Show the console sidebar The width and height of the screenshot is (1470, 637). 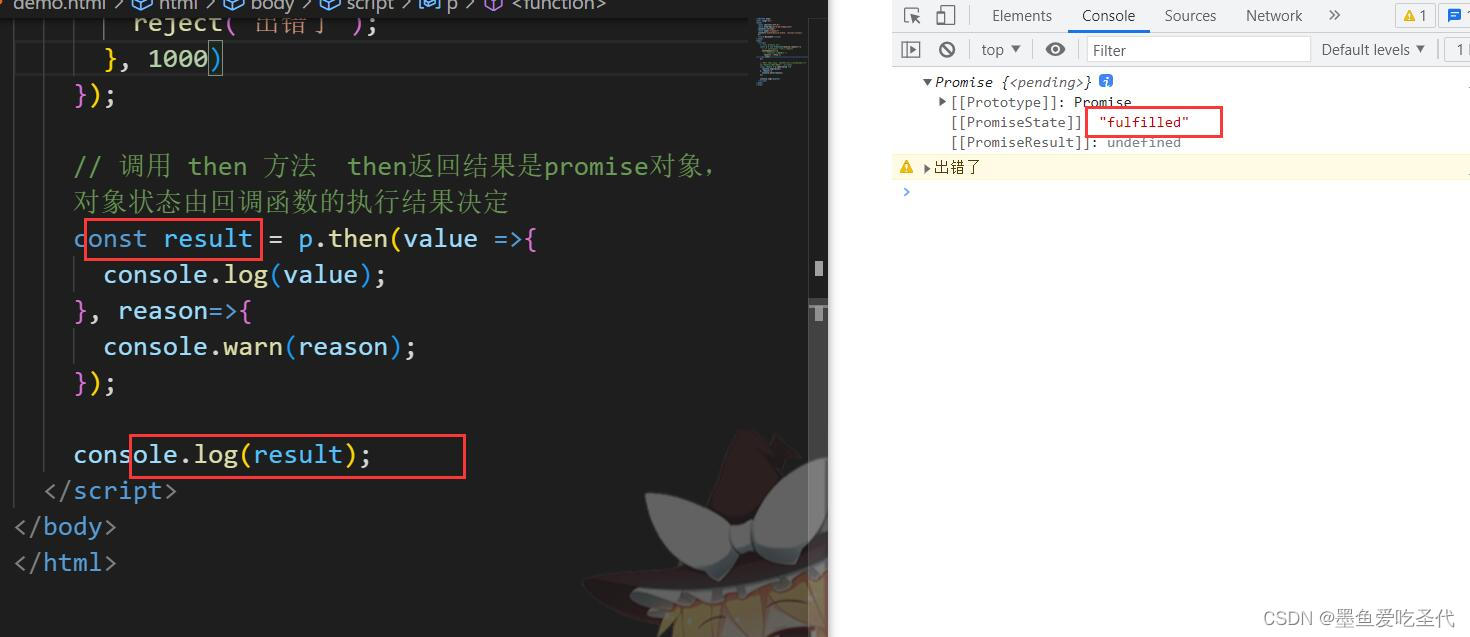910,49
